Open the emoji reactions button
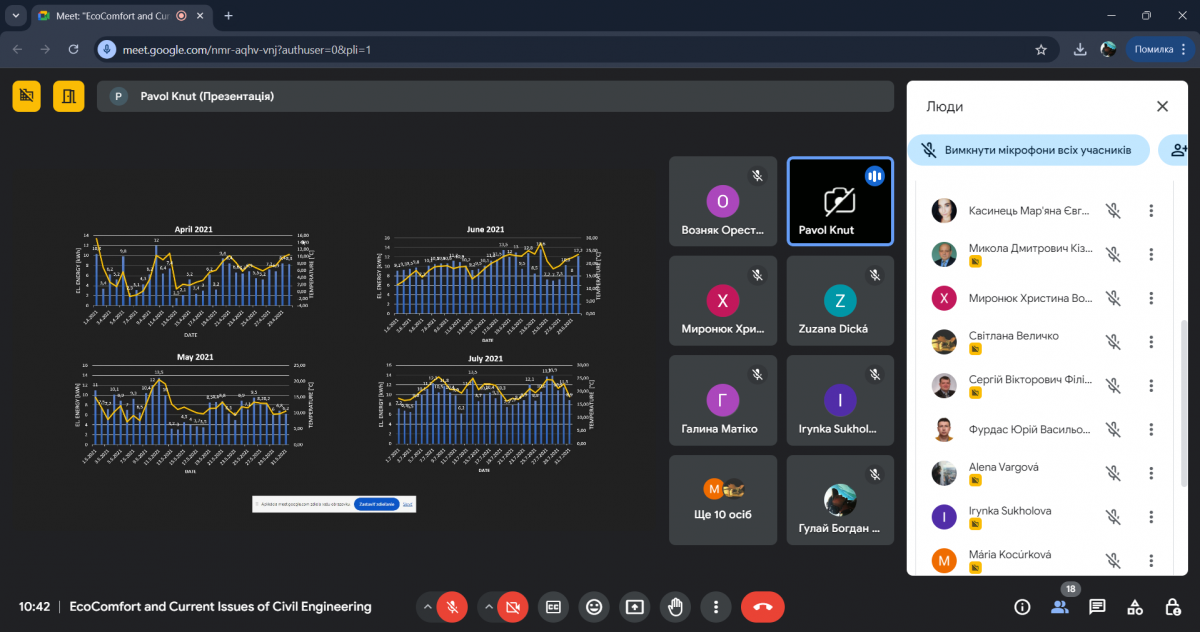 click(x=594, y=606)
